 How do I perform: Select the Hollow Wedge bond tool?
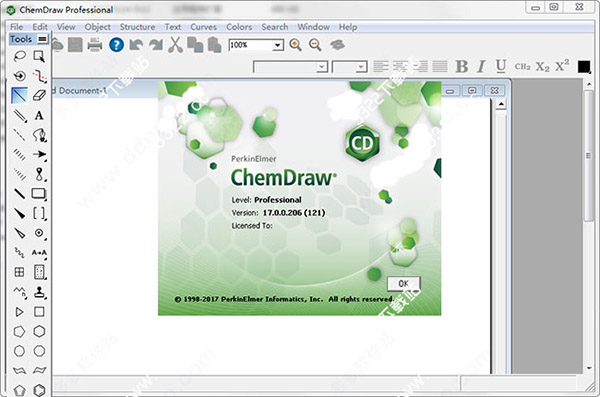point(19,233)
